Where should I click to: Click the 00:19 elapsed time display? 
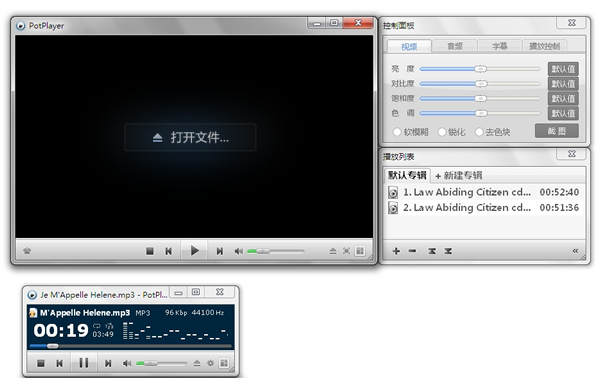pyautogui.click(x=61, y=331)
